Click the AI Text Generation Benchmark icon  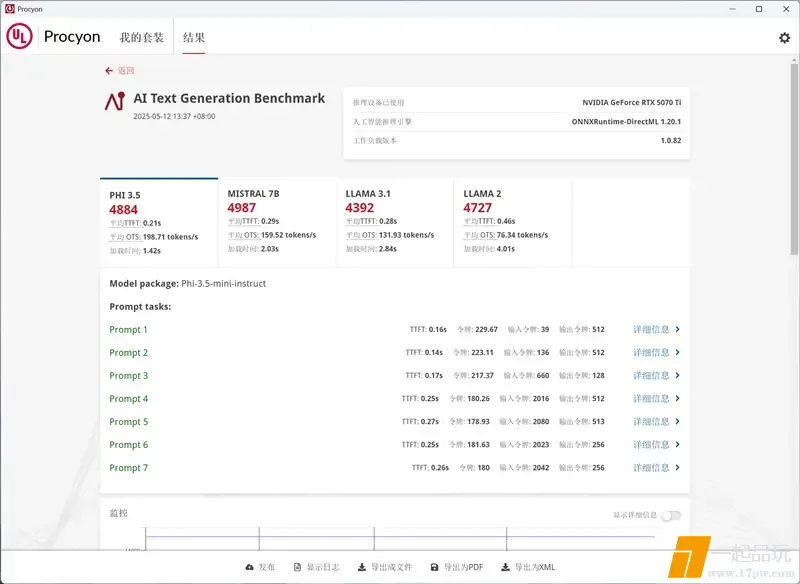pos(115,101)
